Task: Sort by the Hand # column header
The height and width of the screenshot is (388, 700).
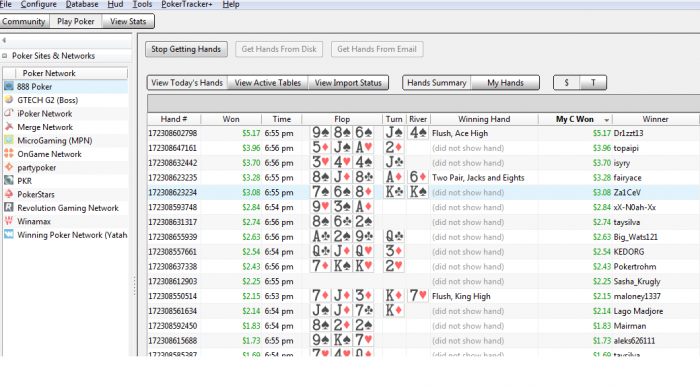Action: 174,119
